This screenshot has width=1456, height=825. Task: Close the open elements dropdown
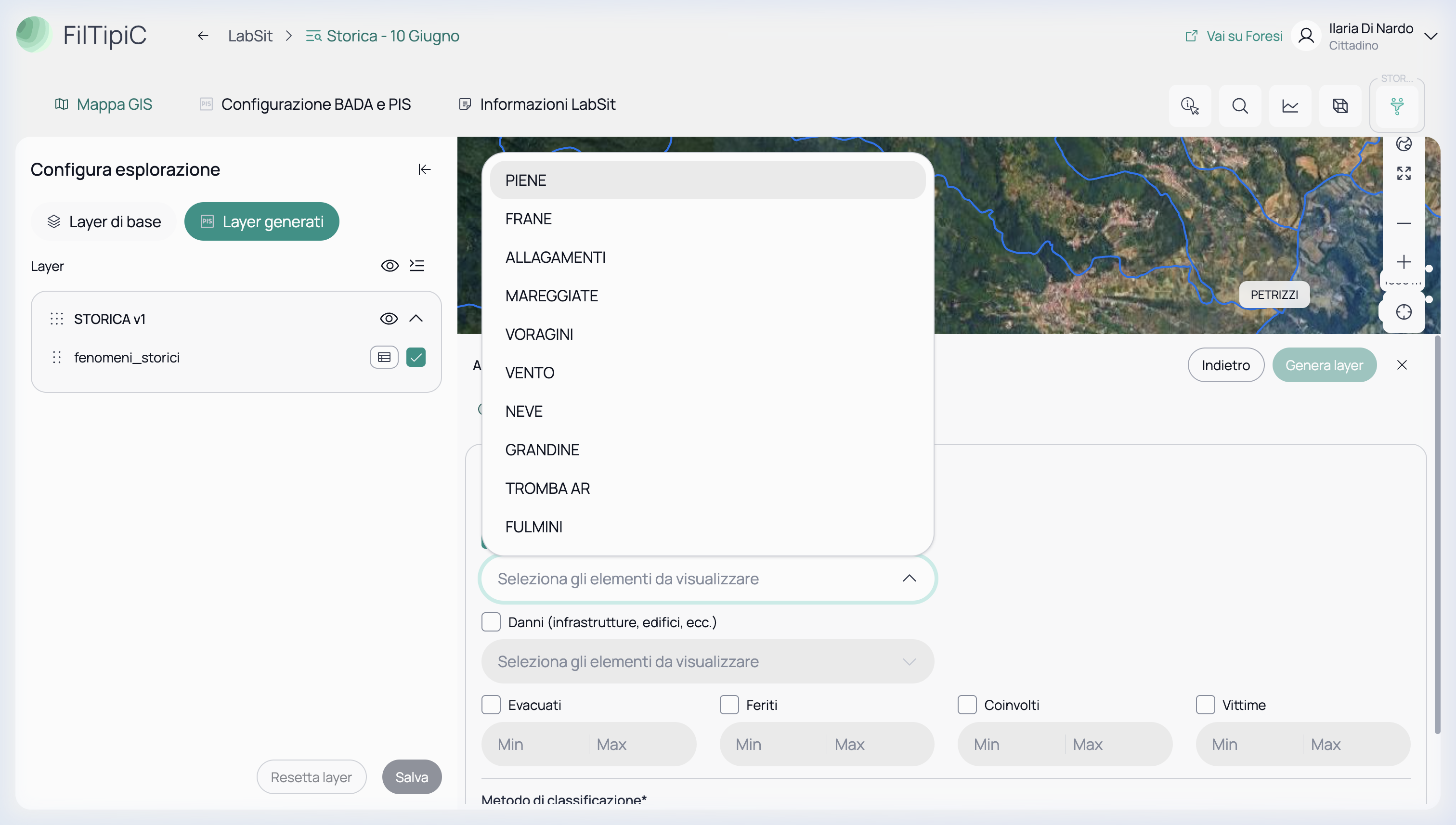click(x=909, y=578)
